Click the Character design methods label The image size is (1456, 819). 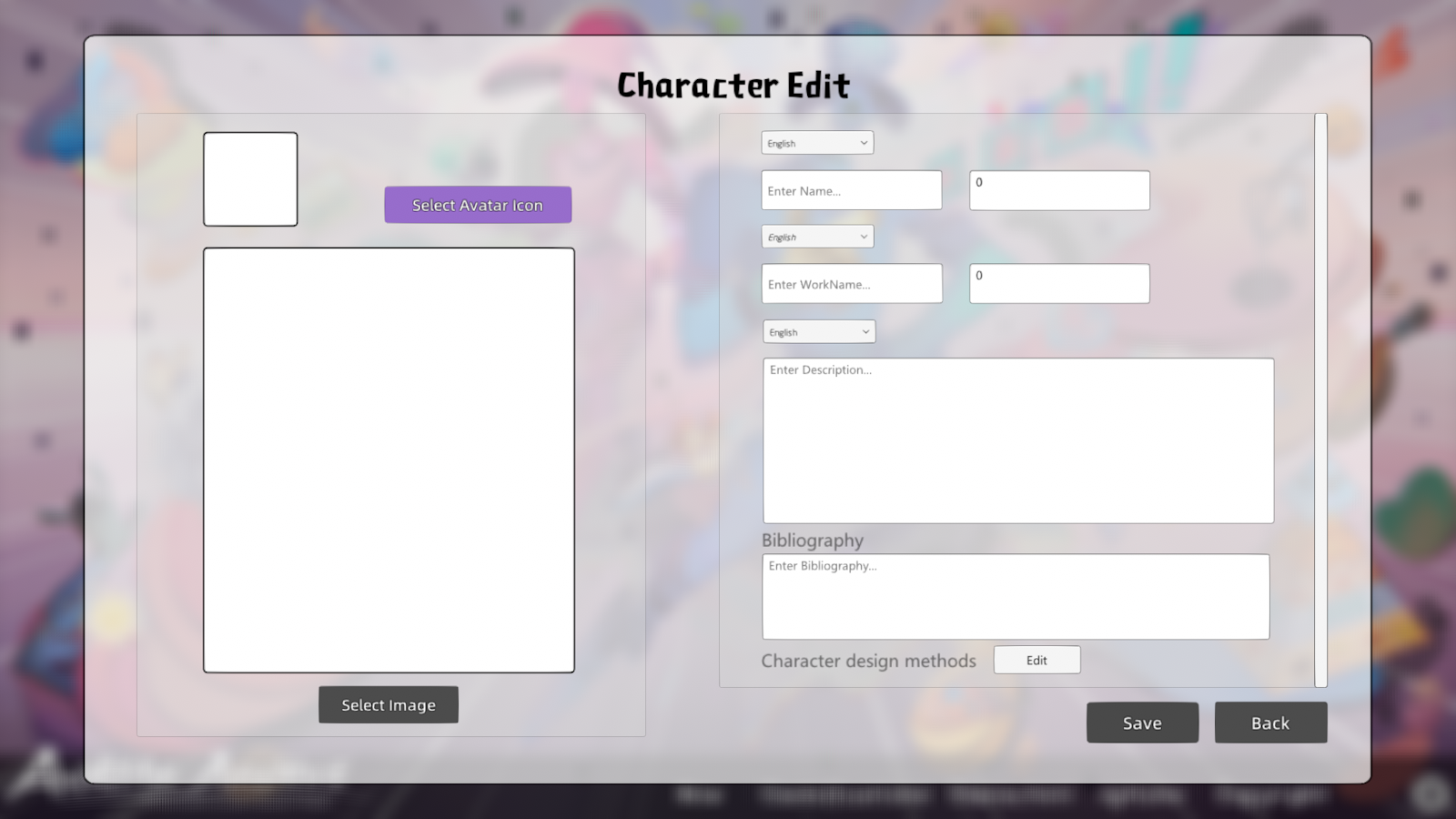click(868, 661)
